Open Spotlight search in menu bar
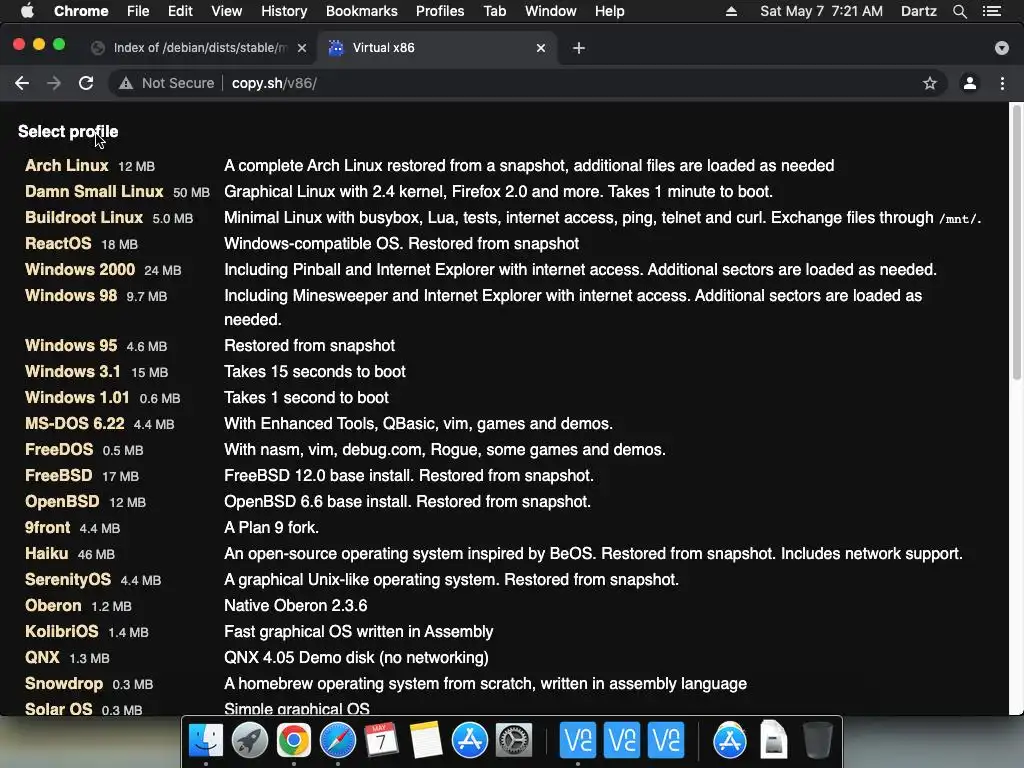The width and height of the screenshot is (1024, 768). click(959, 11)
